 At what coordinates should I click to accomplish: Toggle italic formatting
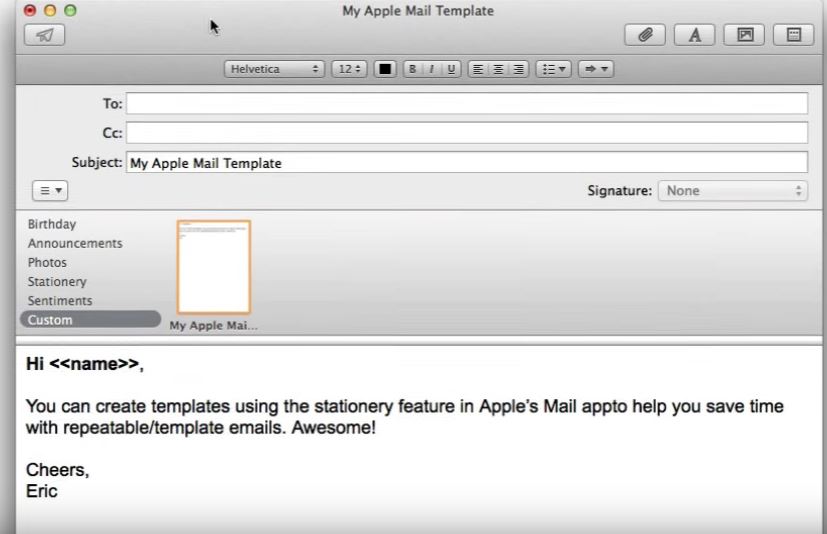(x=431, y=69)
